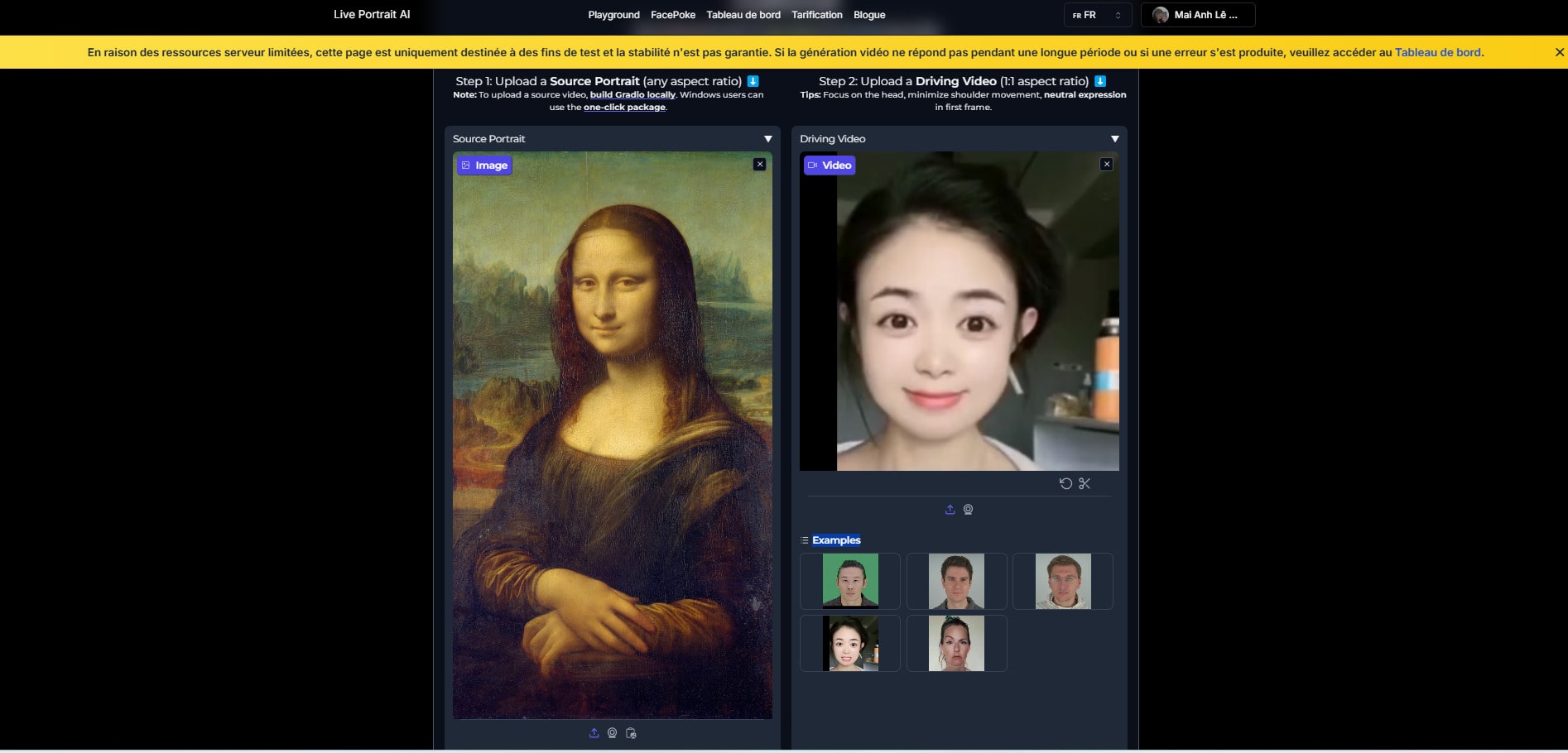Collapse the Driving Video panel
The height and width of the screenshot is (753, 1568).
click(x=1114, y=139)
